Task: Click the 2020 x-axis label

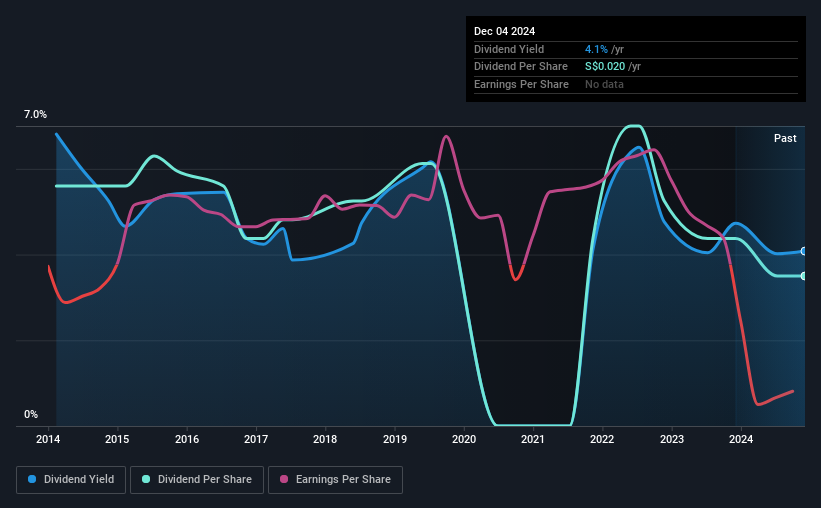Action: [x=464, y=439]
